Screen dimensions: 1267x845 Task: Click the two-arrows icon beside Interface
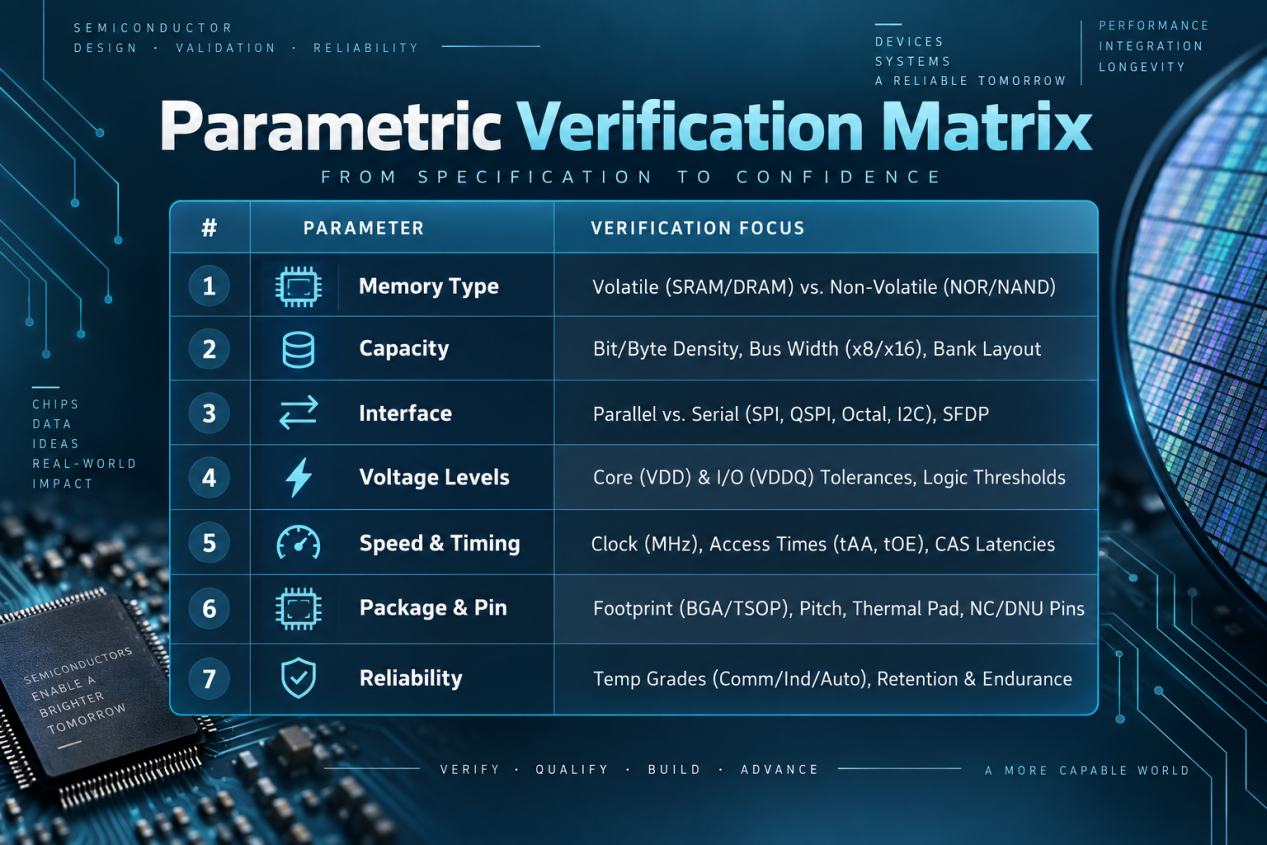[298, 413]
